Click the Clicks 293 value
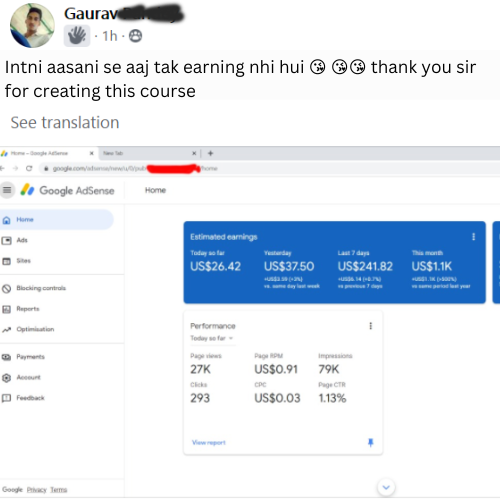This screenshot has width=500, height=500. [200, 398]
